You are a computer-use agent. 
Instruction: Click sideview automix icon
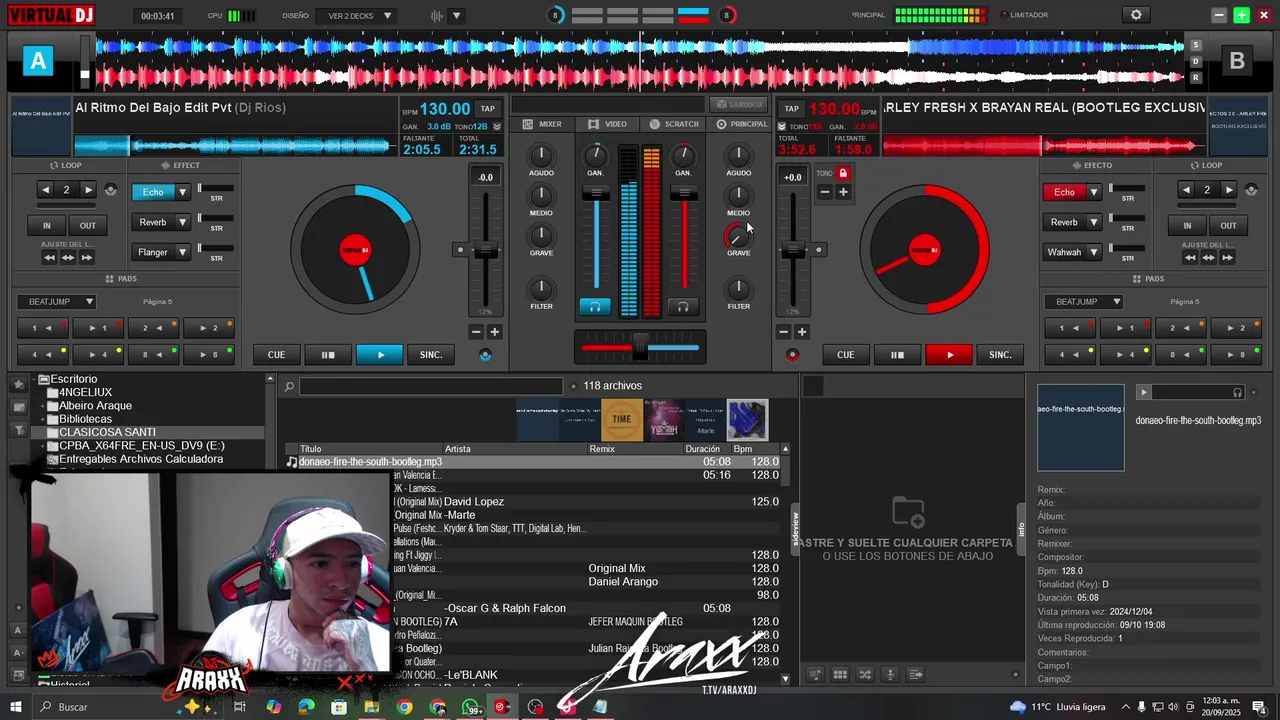815,675
